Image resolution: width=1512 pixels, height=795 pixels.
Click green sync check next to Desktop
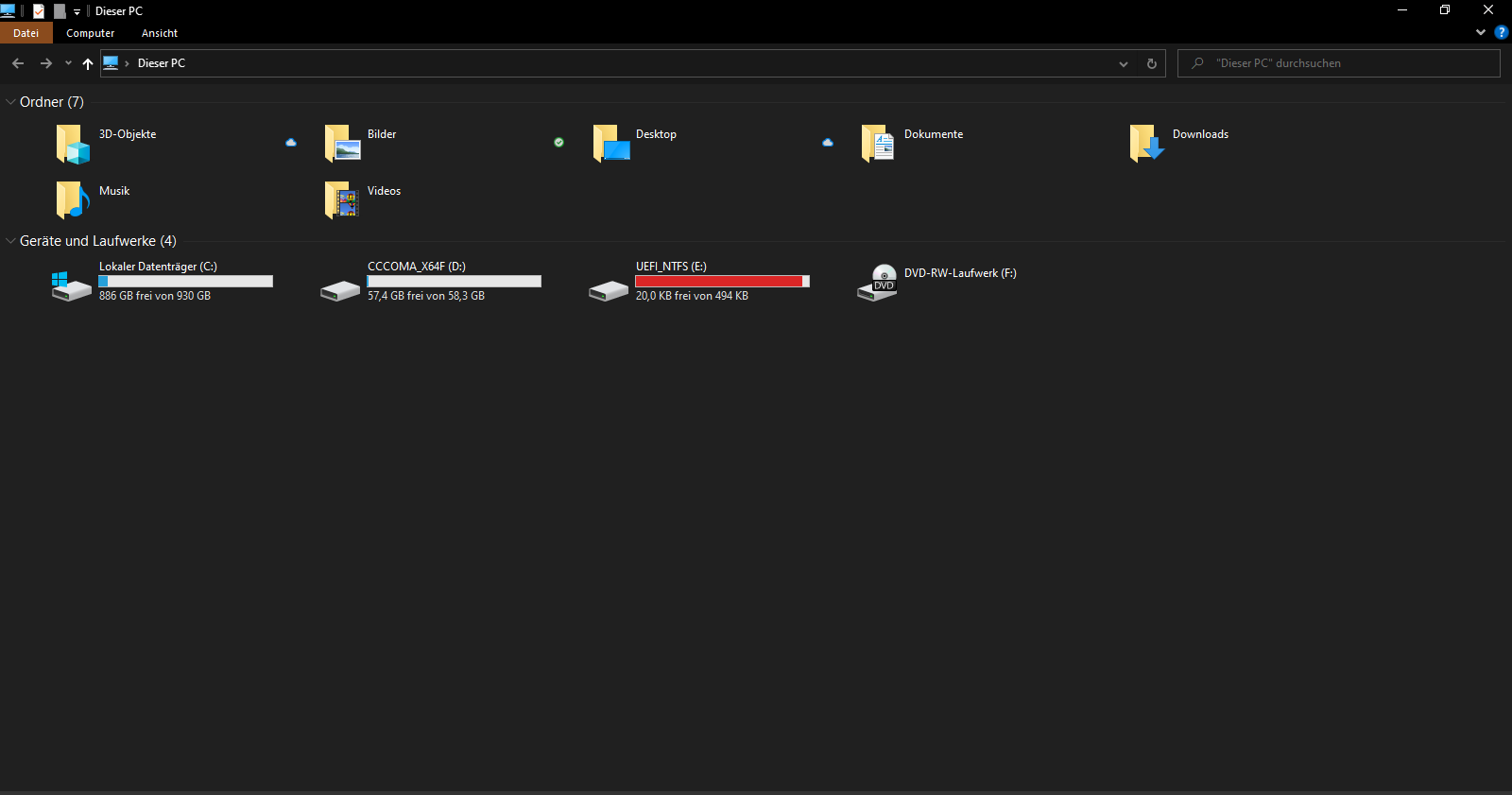(x=558, y=143)
